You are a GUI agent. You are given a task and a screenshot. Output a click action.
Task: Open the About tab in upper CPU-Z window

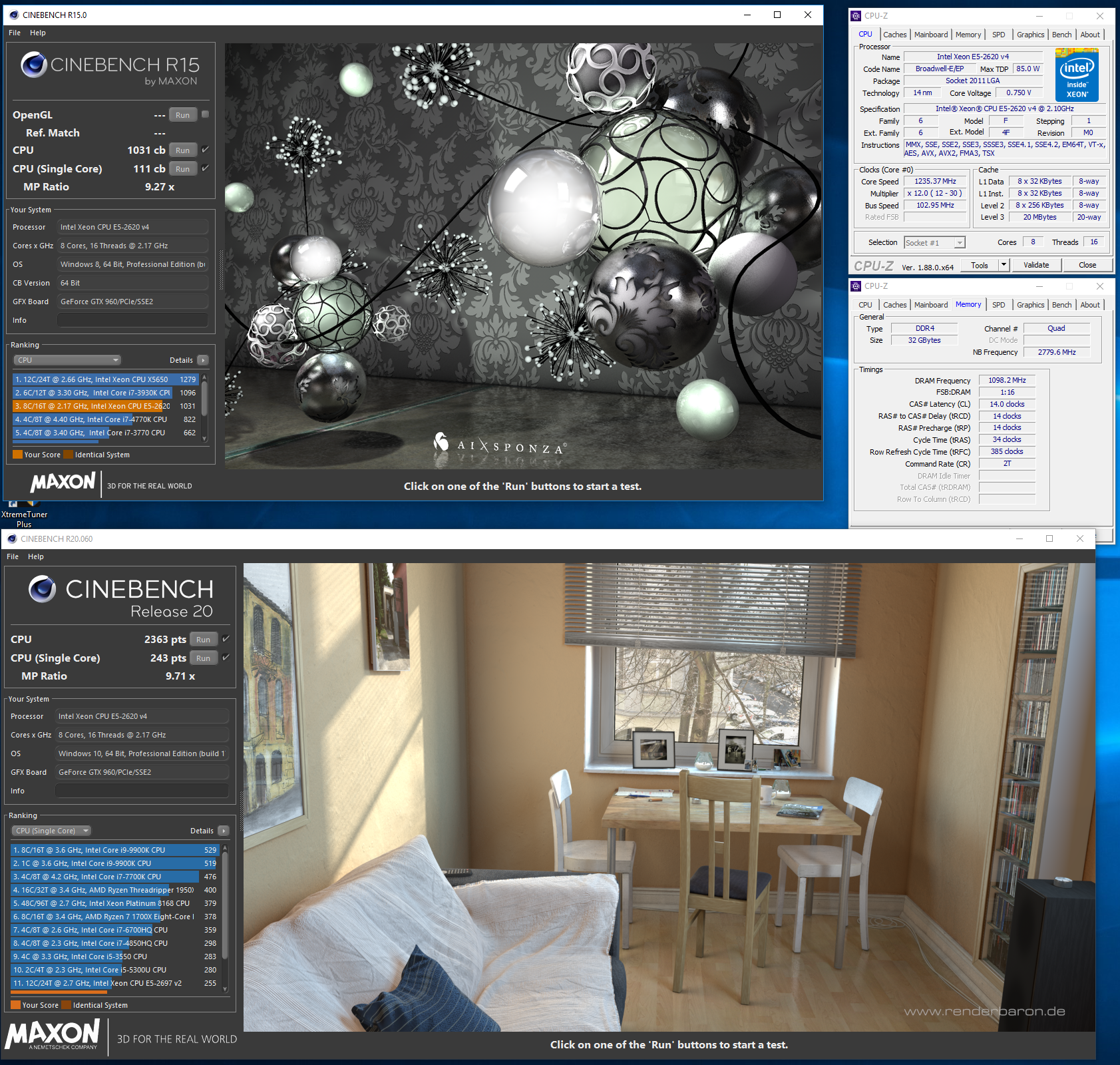pos(1090,35)
